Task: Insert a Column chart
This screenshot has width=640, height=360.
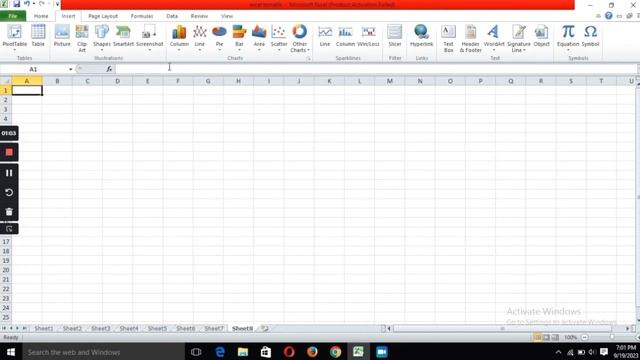Action: 179,38
